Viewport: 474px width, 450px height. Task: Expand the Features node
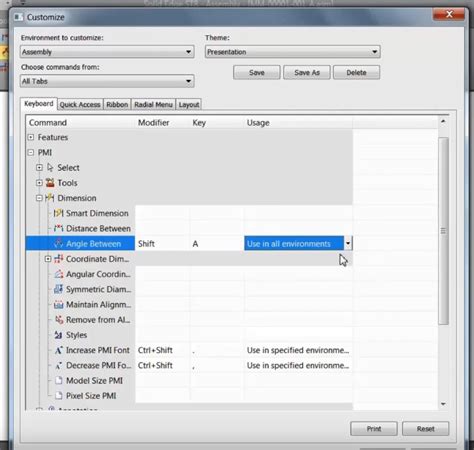tap(31, 137)
